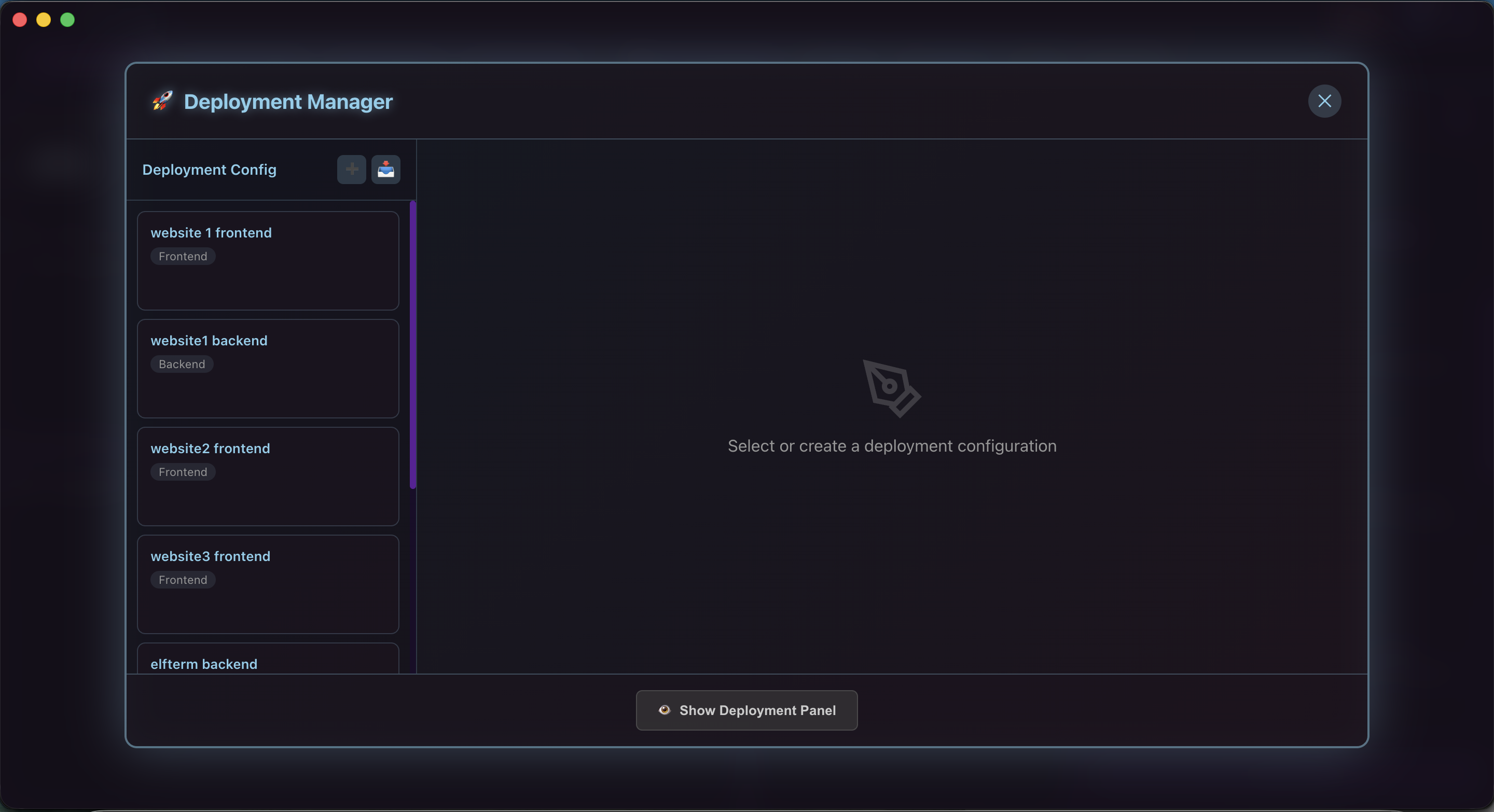
Task: Click the pen nib placeholder icon
Action: [x=891, y=389]
